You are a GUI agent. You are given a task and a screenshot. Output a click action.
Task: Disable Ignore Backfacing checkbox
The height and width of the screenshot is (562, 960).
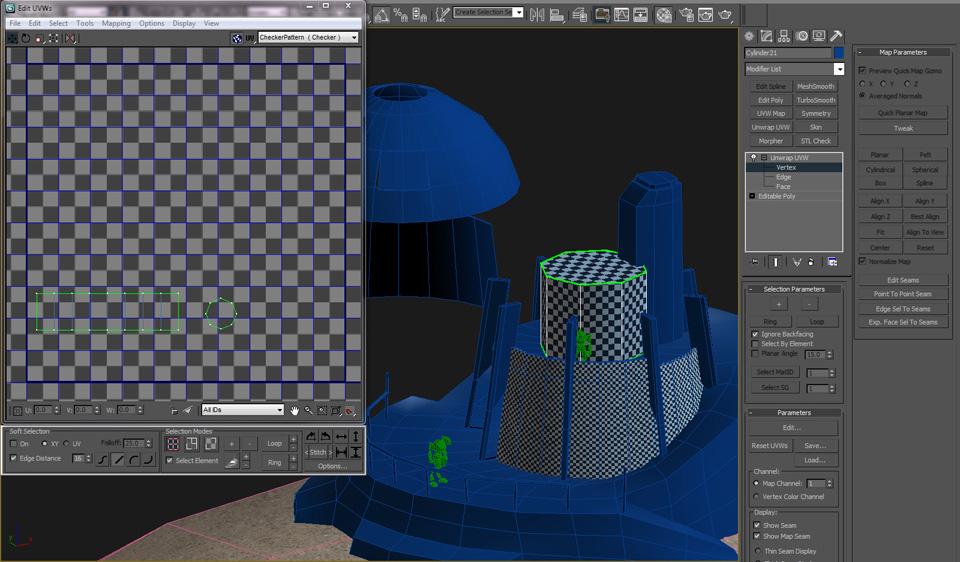(x=755, y=334)
